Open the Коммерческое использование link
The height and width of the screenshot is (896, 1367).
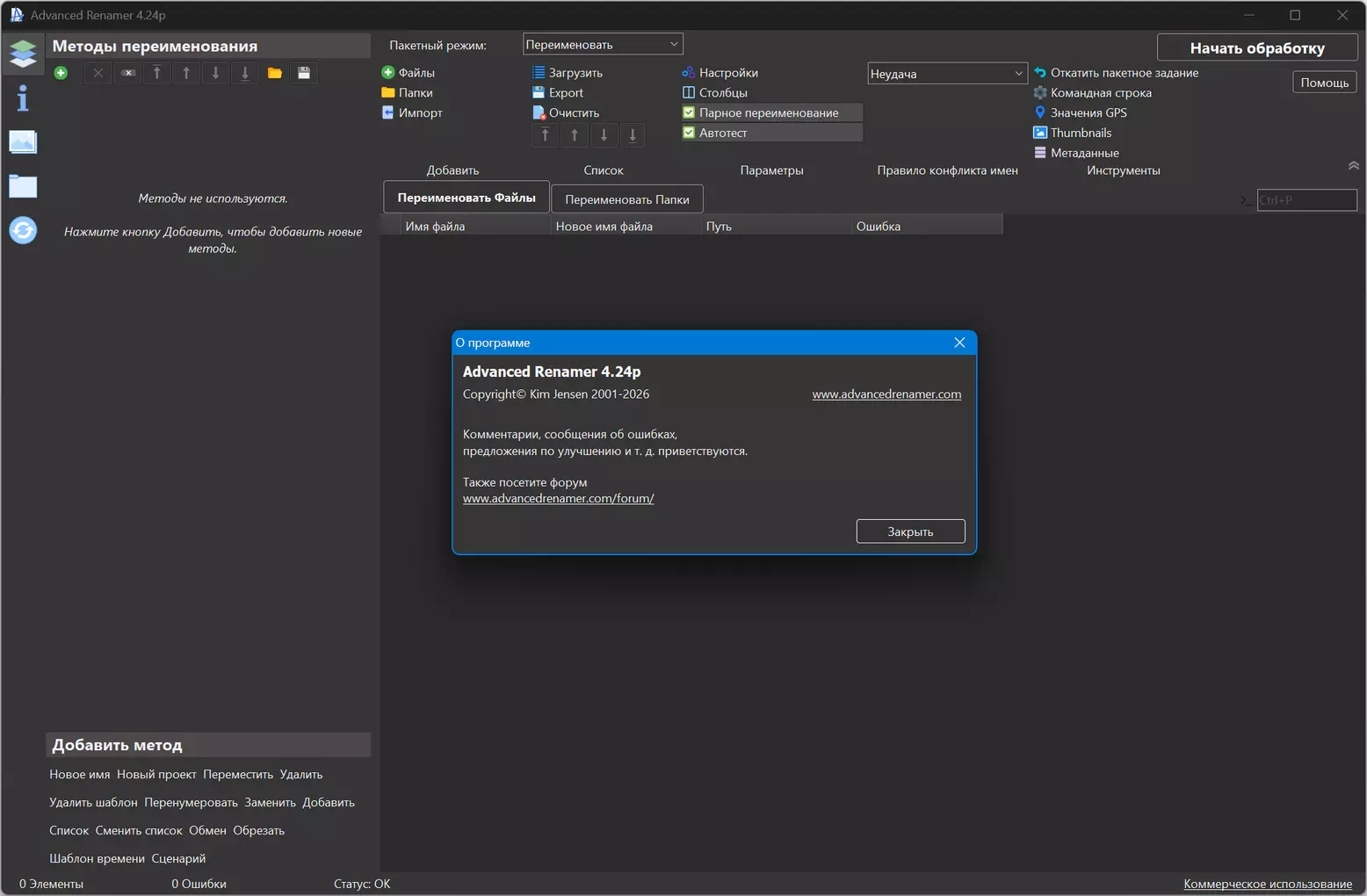[x=1268, y=884]
